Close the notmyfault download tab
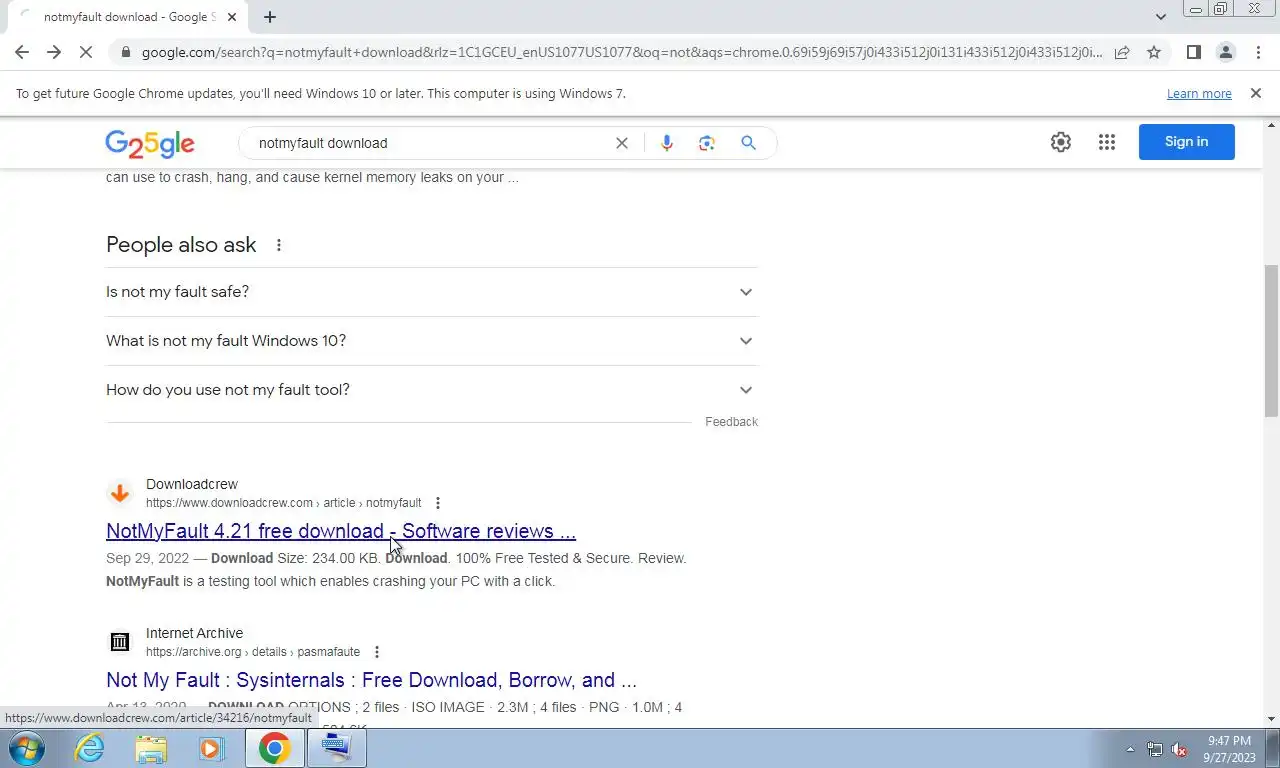 pyautogui.click(x=232, y=17)
